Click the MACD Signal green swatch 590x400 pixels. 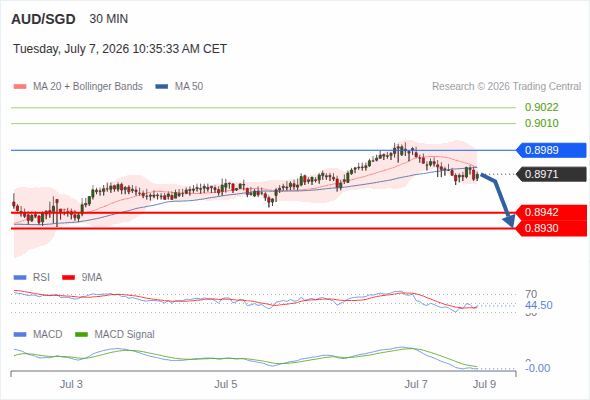tap(81, 335)
